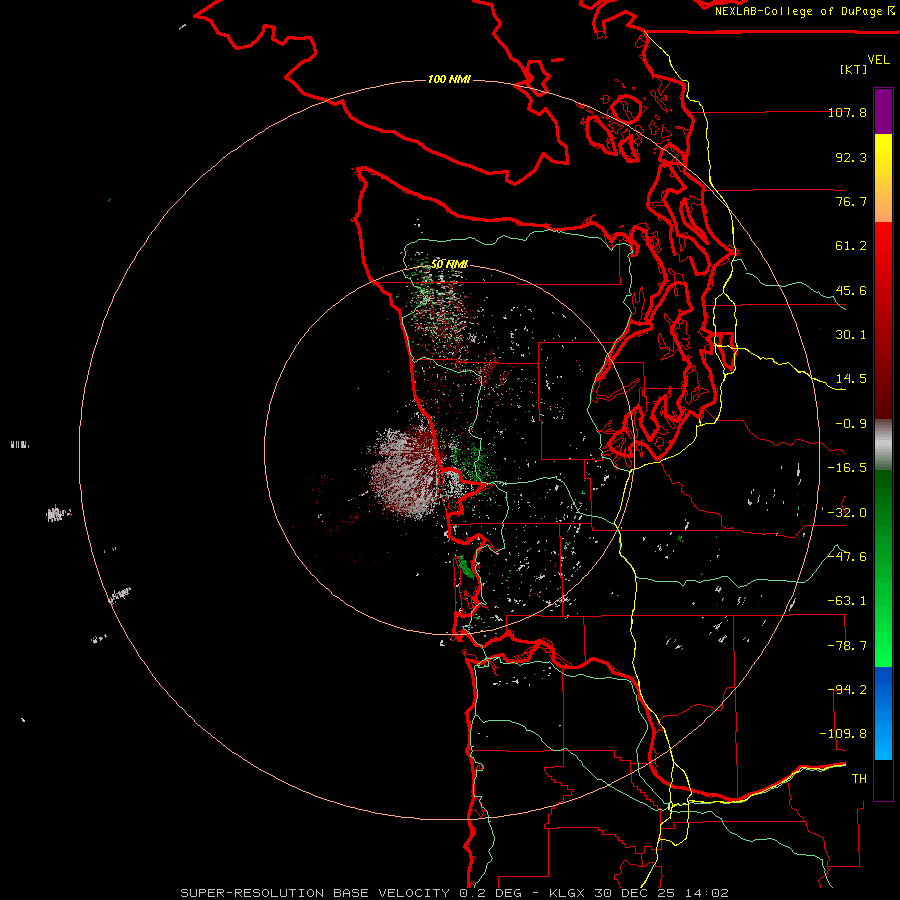Select the 50 NMI range ring label
The width and height of the screenshot is (900, 900).
449,264
